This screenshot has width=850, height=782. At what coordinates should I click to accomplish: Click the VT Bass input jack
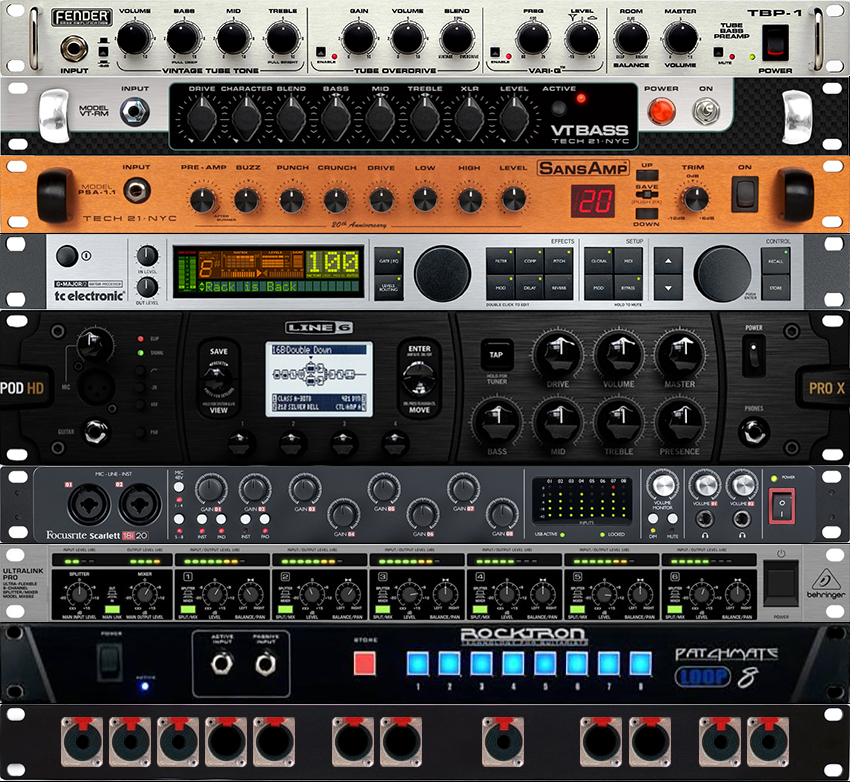(134, 112)
